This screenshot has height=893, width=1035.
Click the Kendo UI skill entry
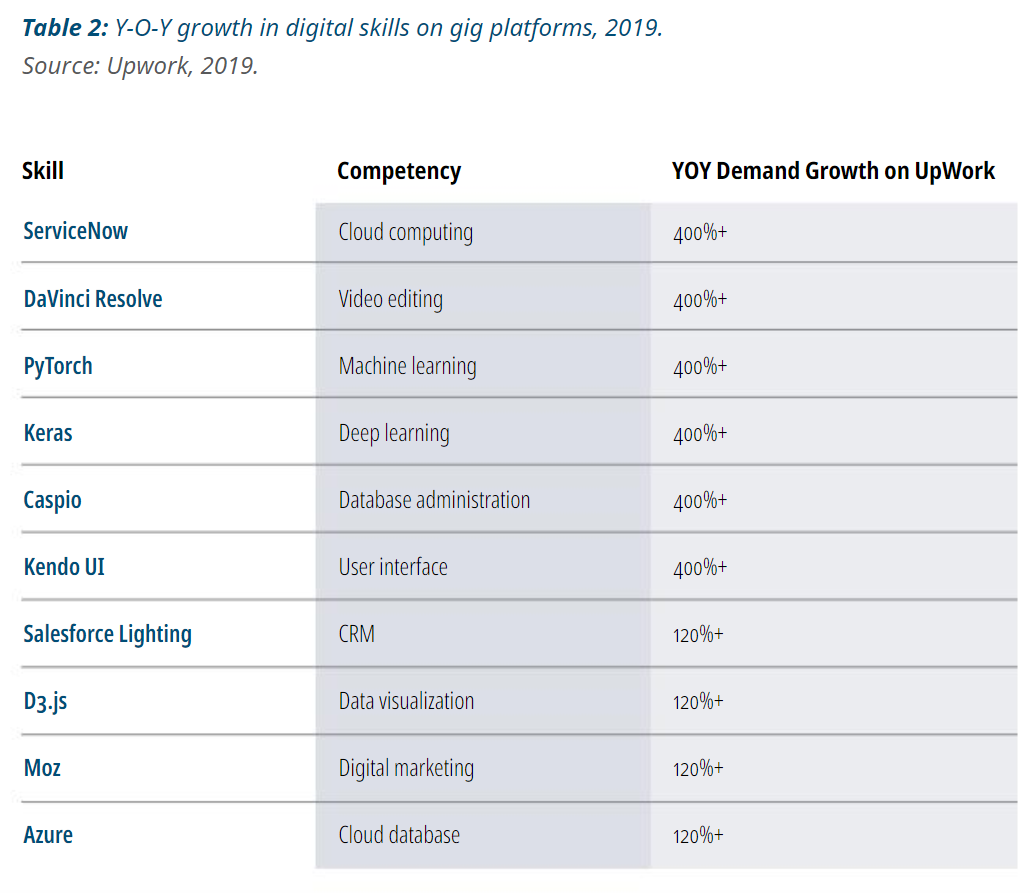tap(64, 567)
